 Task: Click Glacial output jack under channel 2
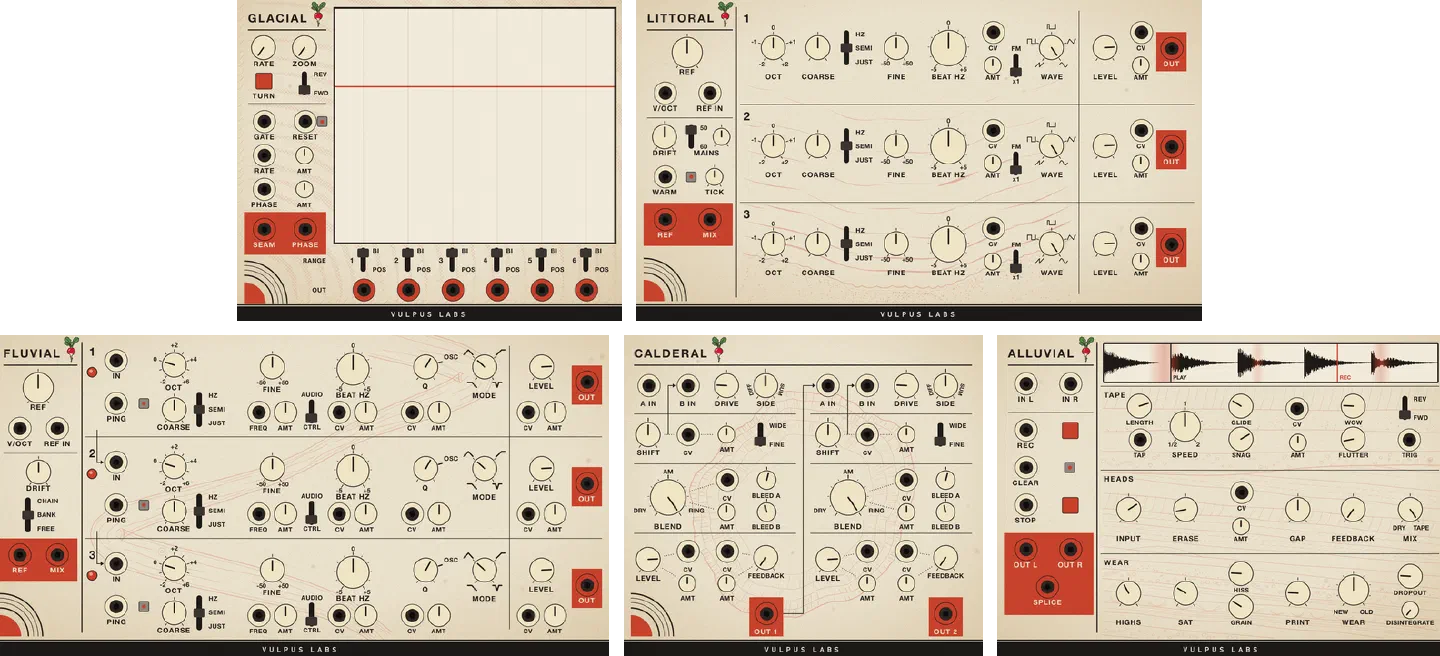pos(408,291)
